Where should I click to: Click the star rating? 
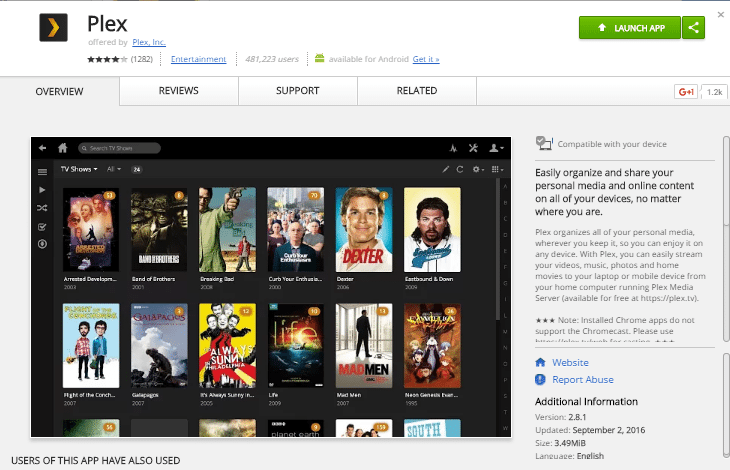coord(107,59)
